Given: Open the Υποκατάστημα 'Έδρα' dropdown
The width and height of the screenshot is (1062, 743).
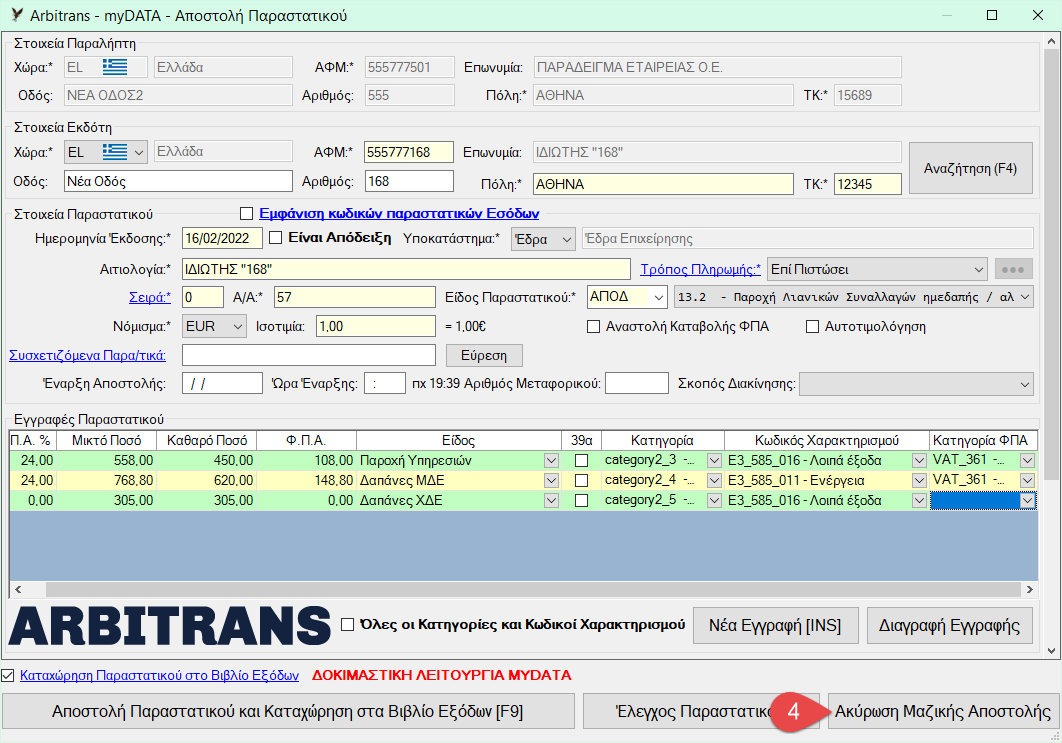Looking at the screenshot, I should pos(567,239).
